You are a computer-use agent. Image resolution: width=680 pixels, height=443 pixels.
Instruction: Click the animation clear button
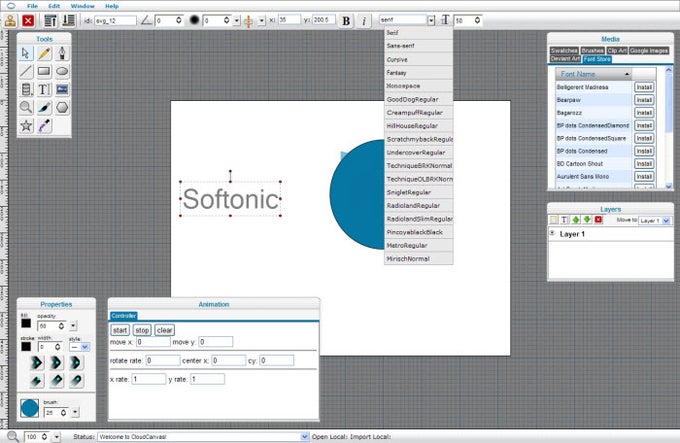click(164, 330)
